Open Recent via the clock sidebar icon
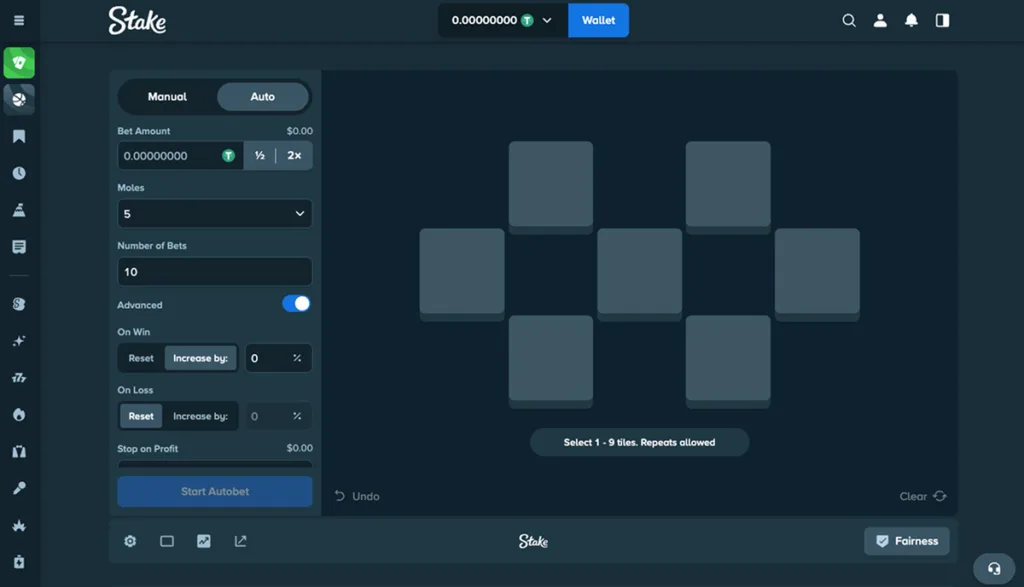This screenshot has width=1024, height=587. (x=19, y=173)
